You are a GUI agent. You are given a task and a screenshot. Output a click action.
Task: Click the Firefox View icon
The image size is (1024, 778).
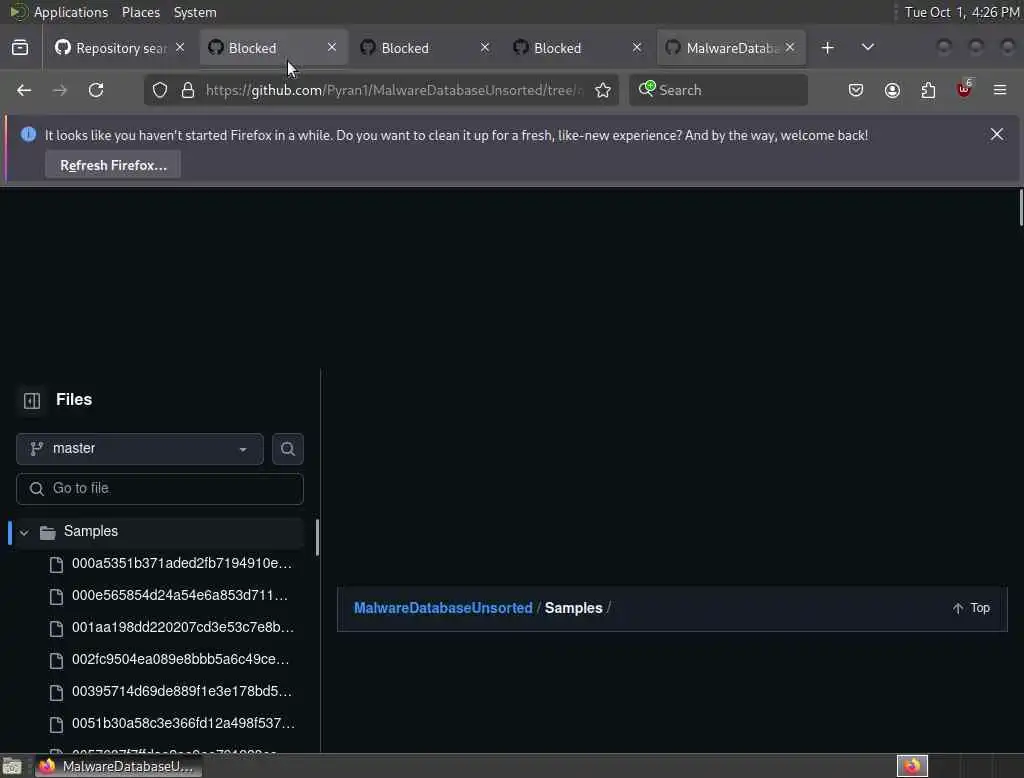20,48
